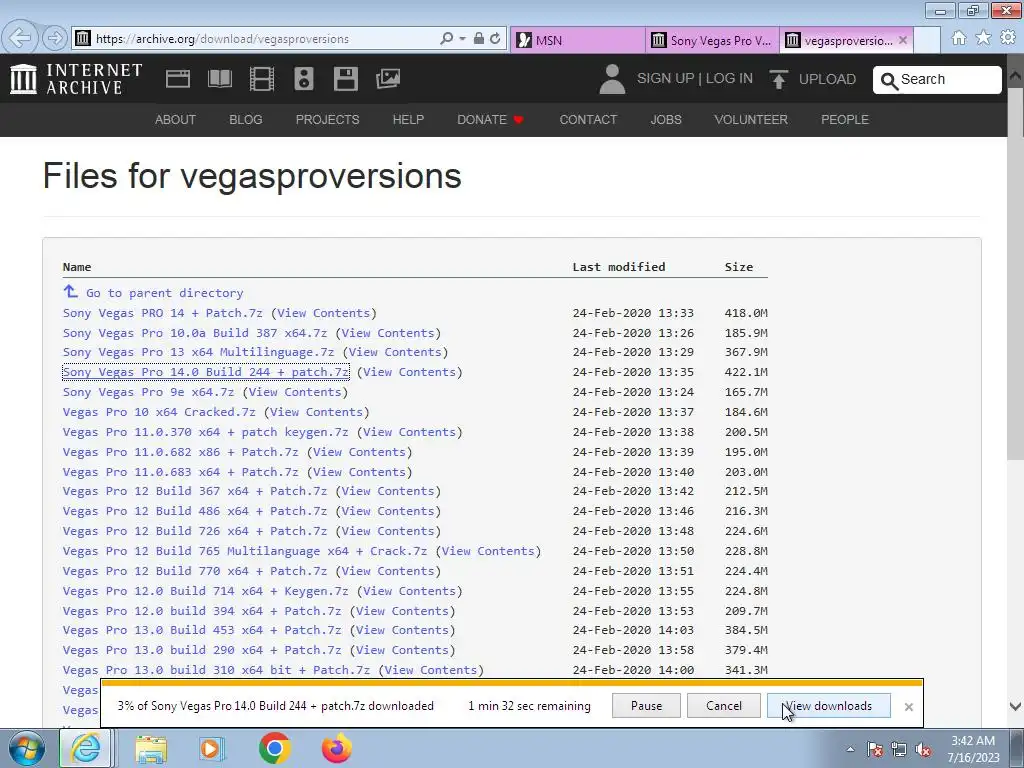
Task: Click the View downloads button
Action: tap(828, 706)
